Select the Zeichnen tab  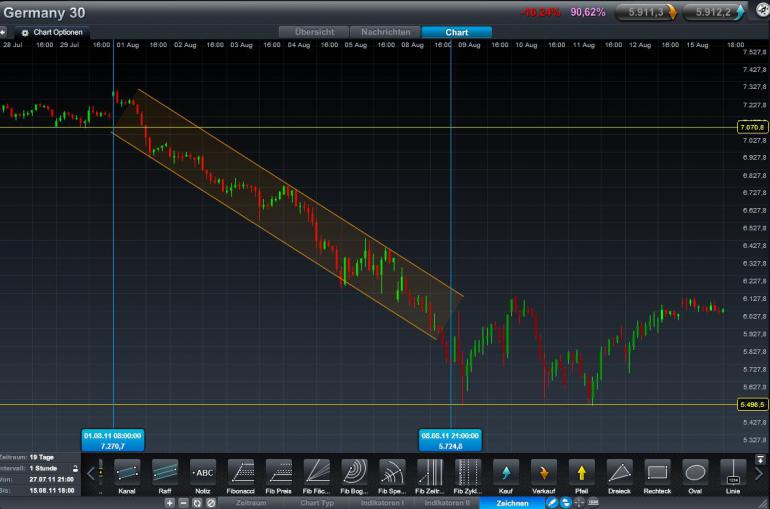click(512, 503)
